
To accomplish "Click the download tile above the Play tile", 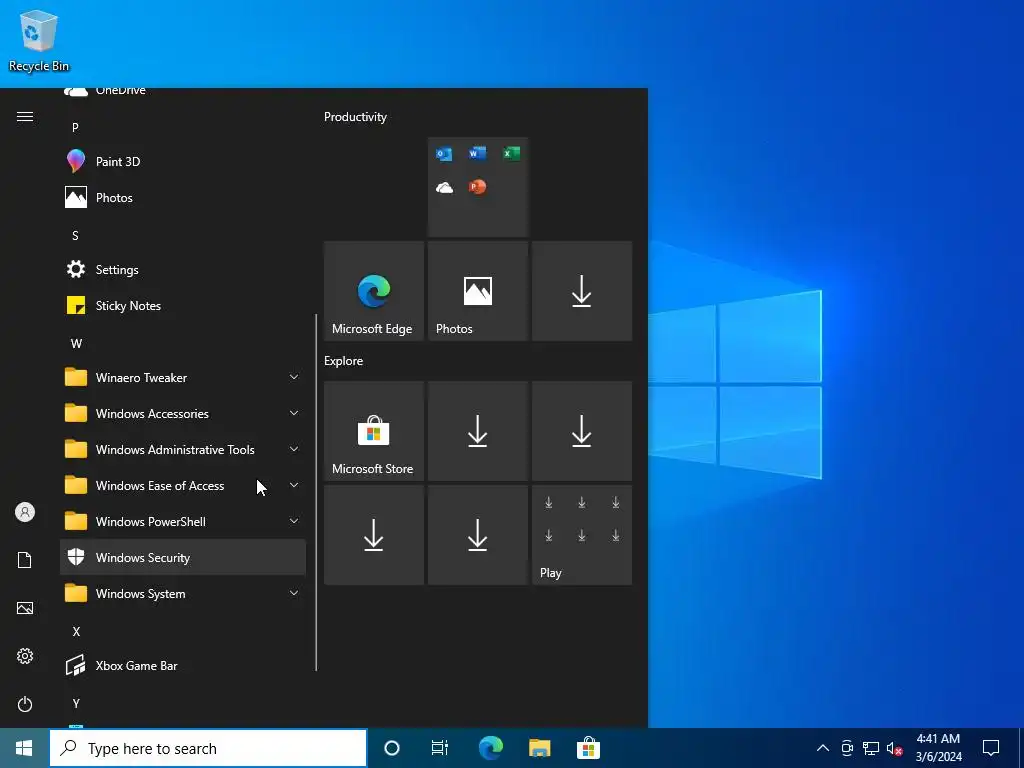I will click(582, 431).
